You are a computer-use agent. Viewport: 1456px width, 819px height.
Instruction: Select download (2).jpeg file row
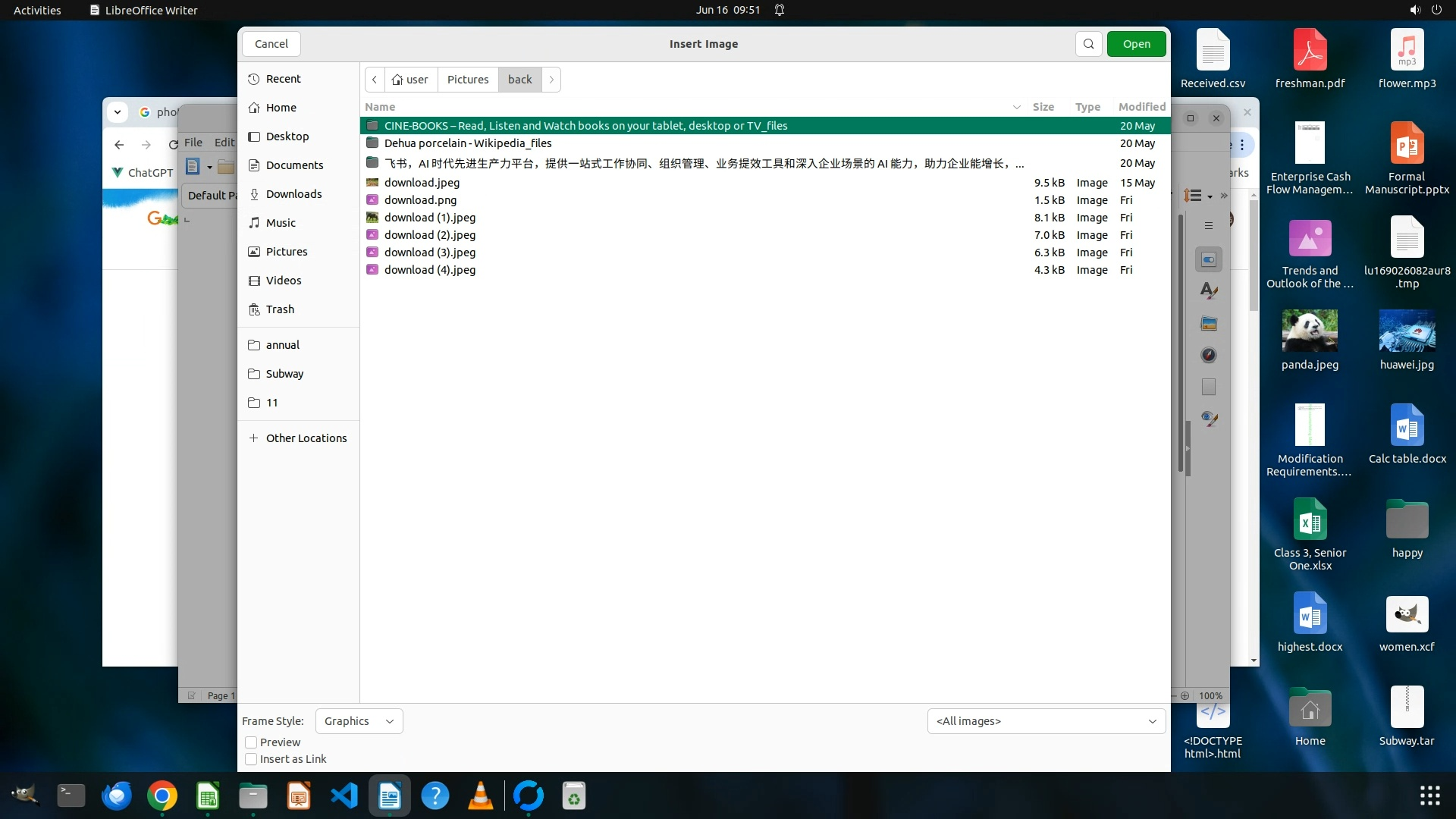(x=430, y=235)
